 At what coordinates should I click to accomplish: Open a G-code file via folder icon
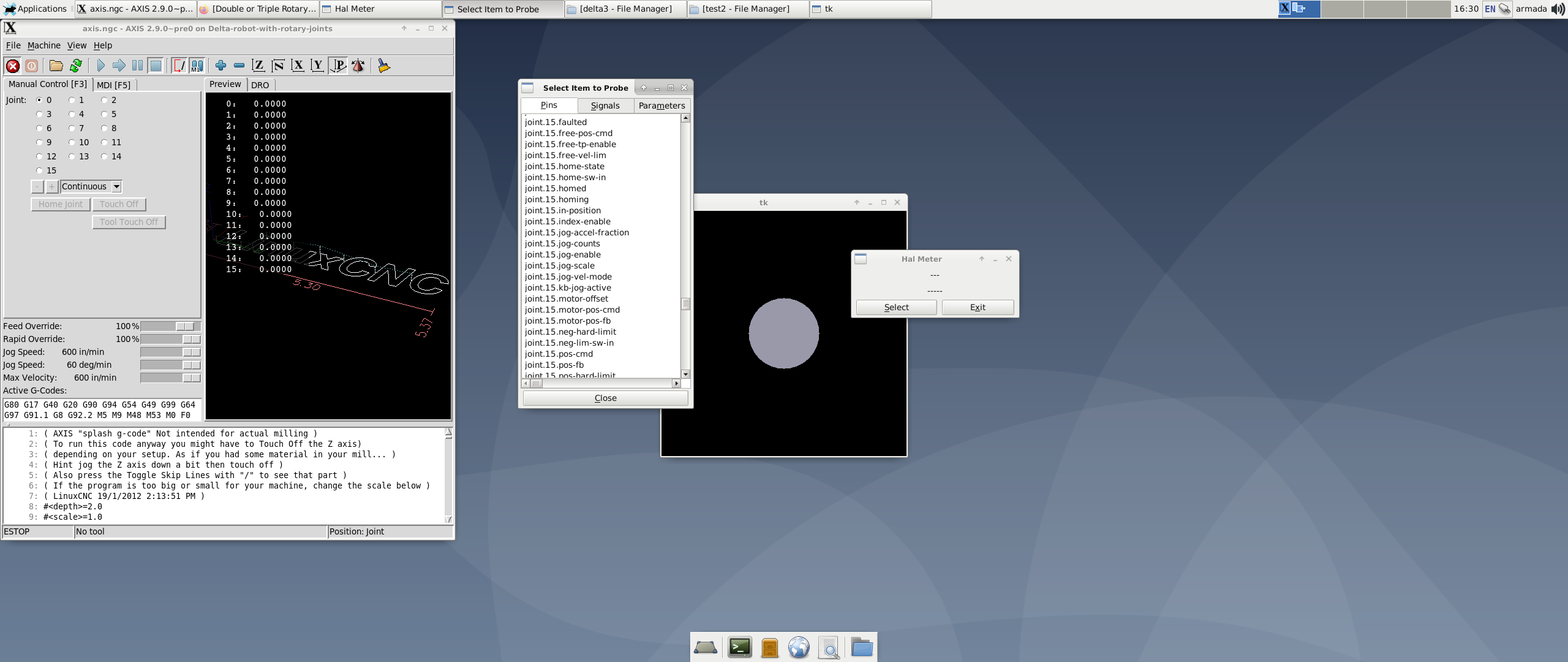pos(56,66)
